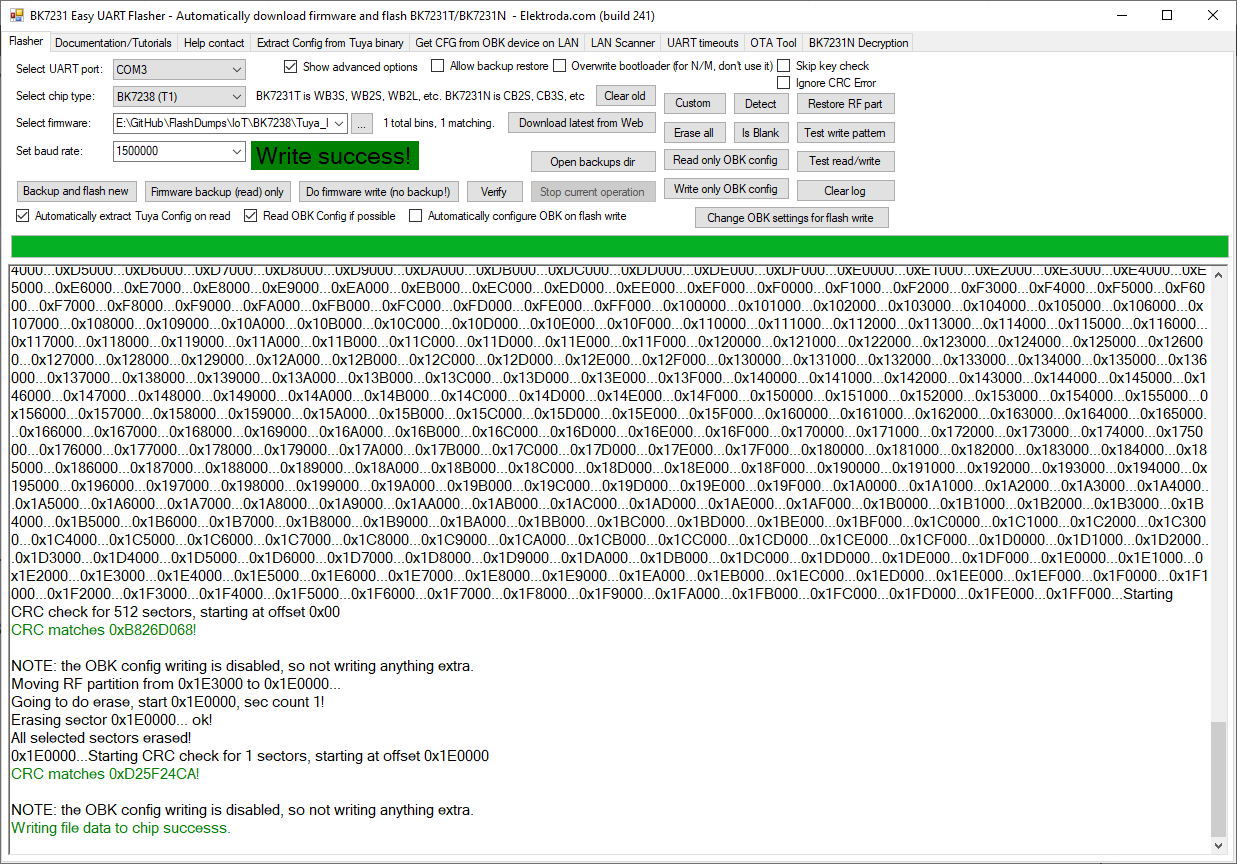Click the Is Blank button
The height and width of the screenshot is (864, 1237).
coord(760,132)
